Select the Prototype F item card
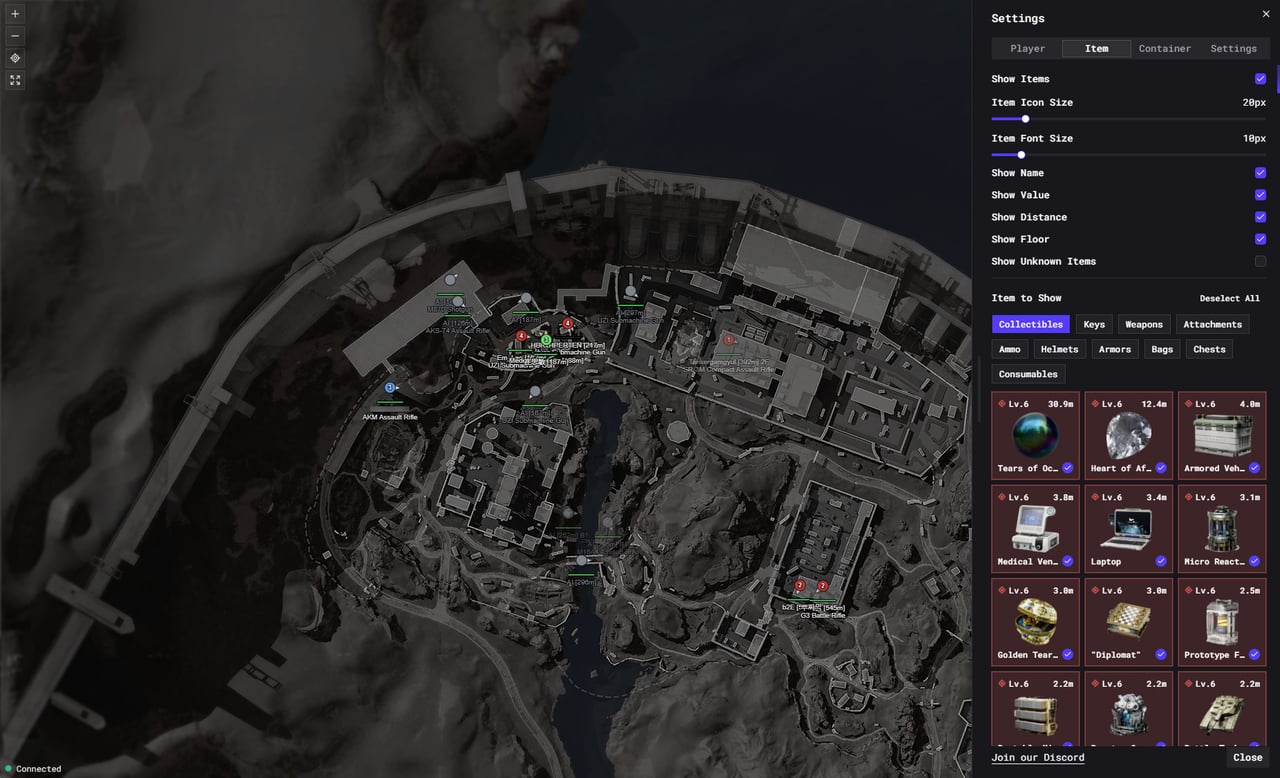 click(1222, 622)
